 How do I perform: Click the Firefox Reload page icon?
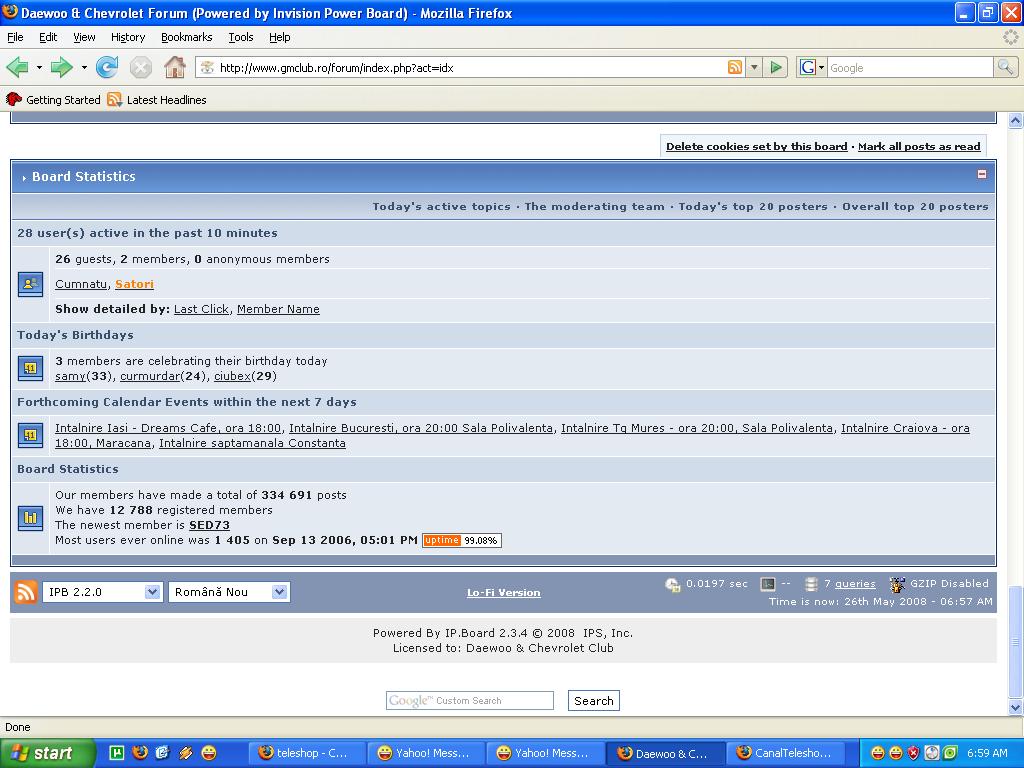[107, 68]
